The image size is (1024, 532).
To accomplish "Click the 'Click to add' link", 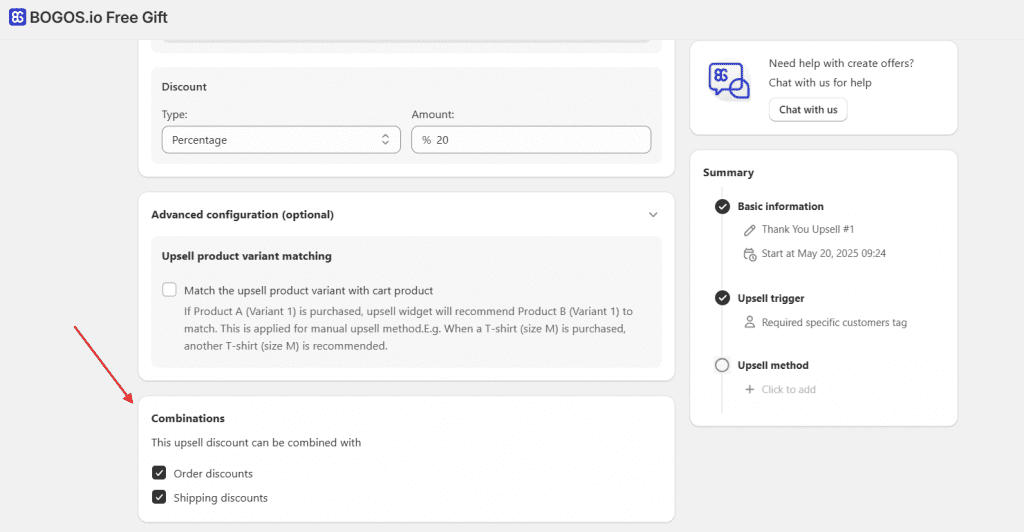I will [788, 390].
